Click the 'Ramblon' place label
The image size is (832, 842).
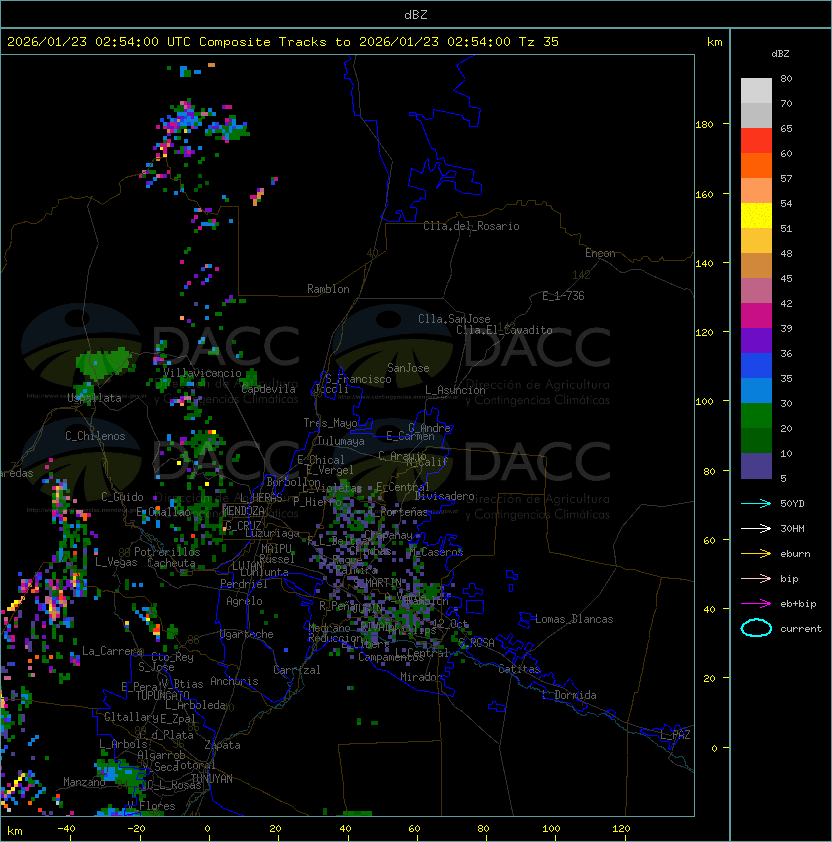pyautogui.click(x=328, y=289)
